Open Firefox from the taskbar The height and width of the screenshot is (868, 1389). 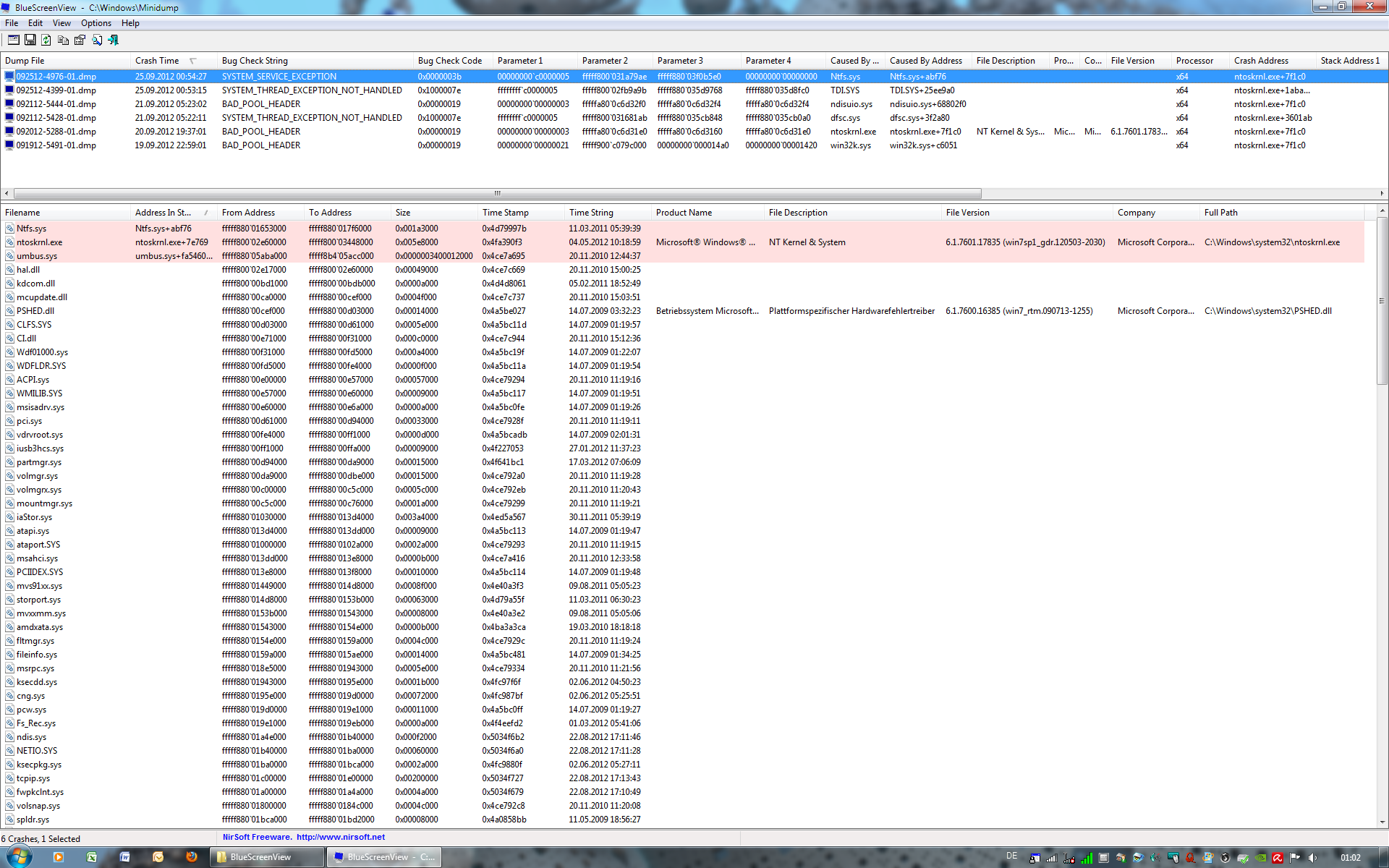191,857
